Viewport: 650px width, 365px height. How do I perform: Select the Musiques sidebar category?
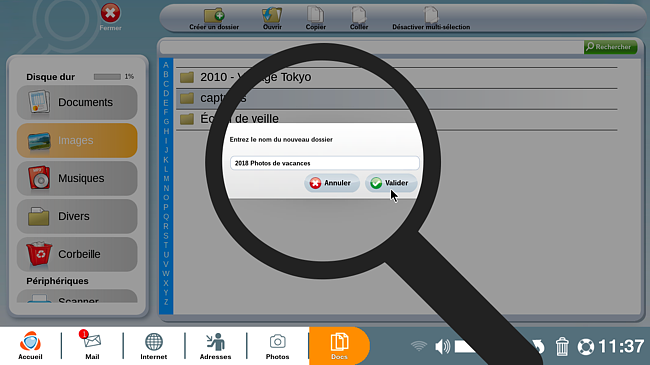[77, 178]
